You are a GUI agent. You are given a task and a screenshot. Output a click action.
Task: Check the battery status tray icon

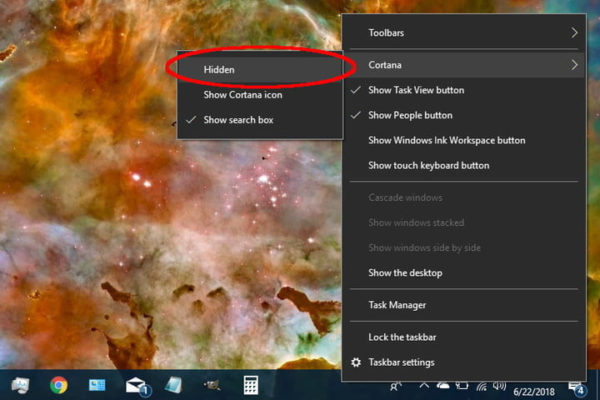(x=462, y=385)
